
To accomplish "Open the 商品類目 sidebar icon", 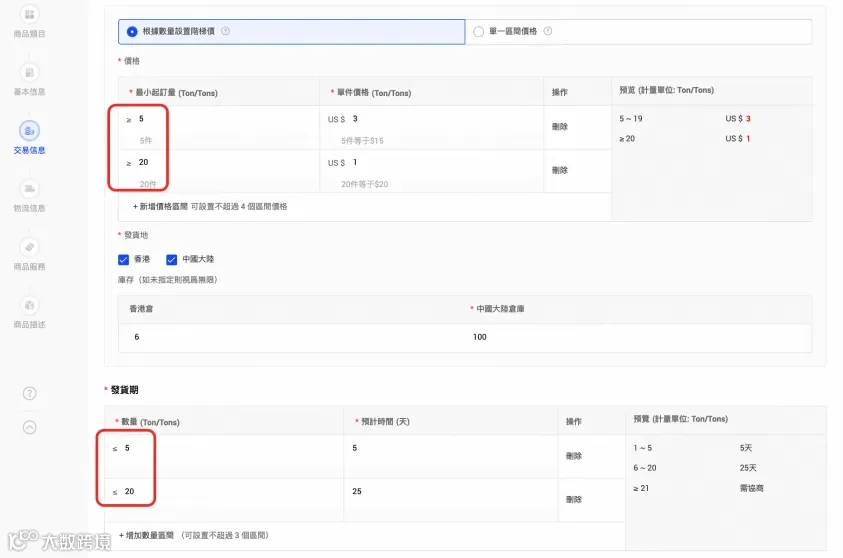I will click(30, 14).
